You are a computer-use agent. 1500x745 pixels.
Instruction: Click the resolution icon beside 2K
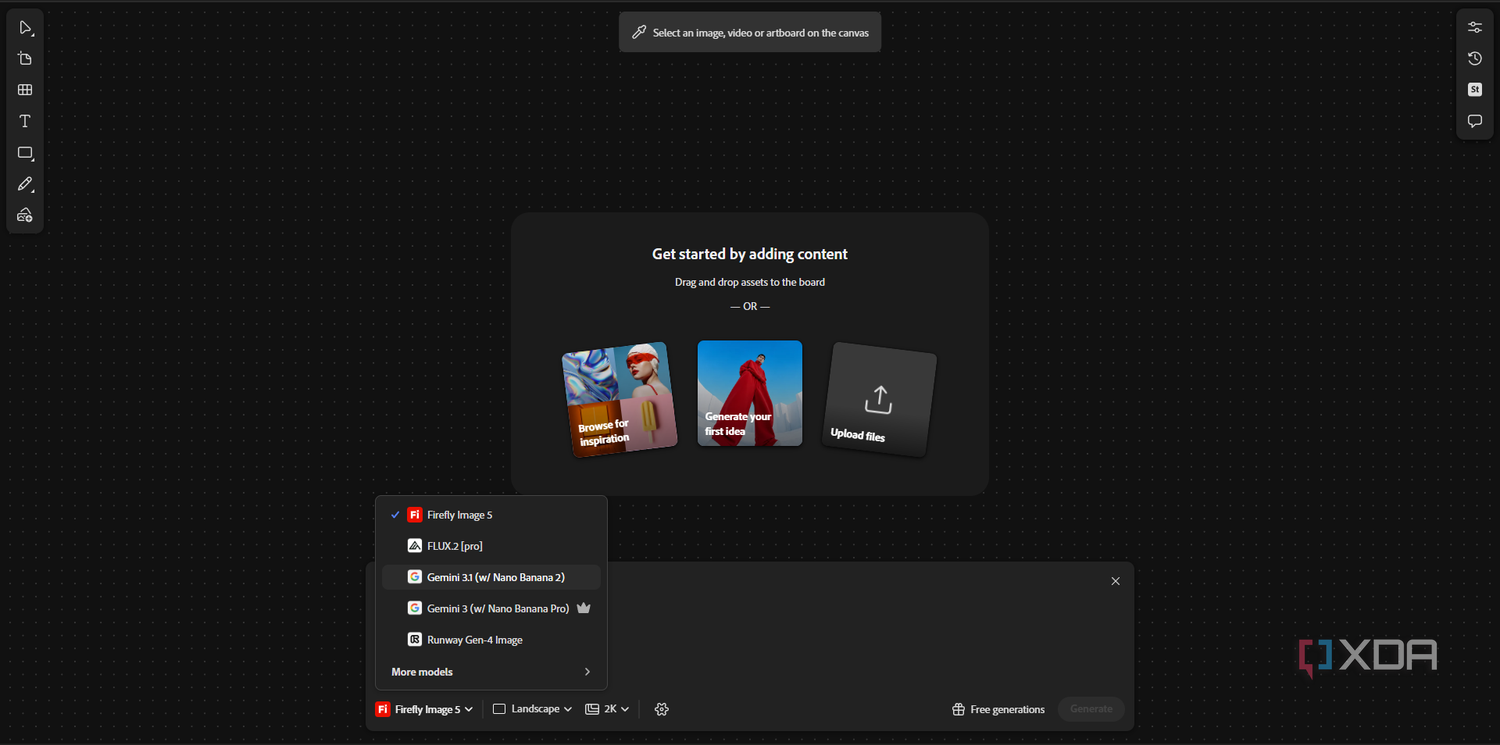(x=592, y=709)
